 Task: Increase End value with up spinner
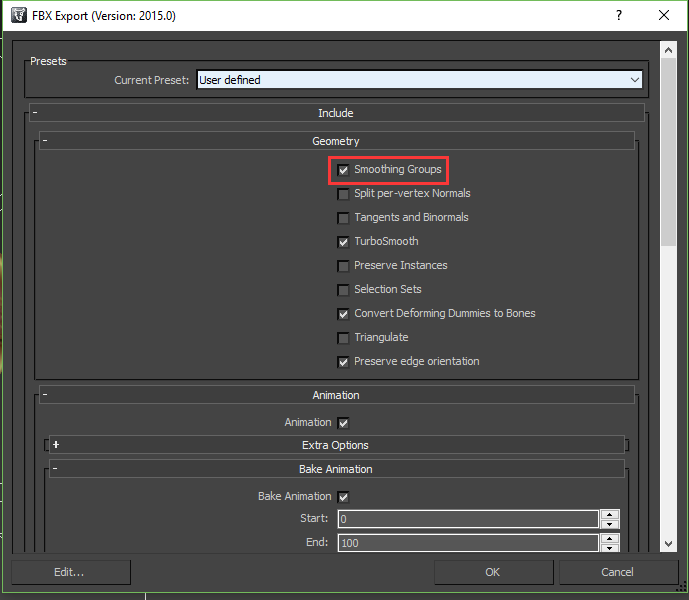point(609,538)
